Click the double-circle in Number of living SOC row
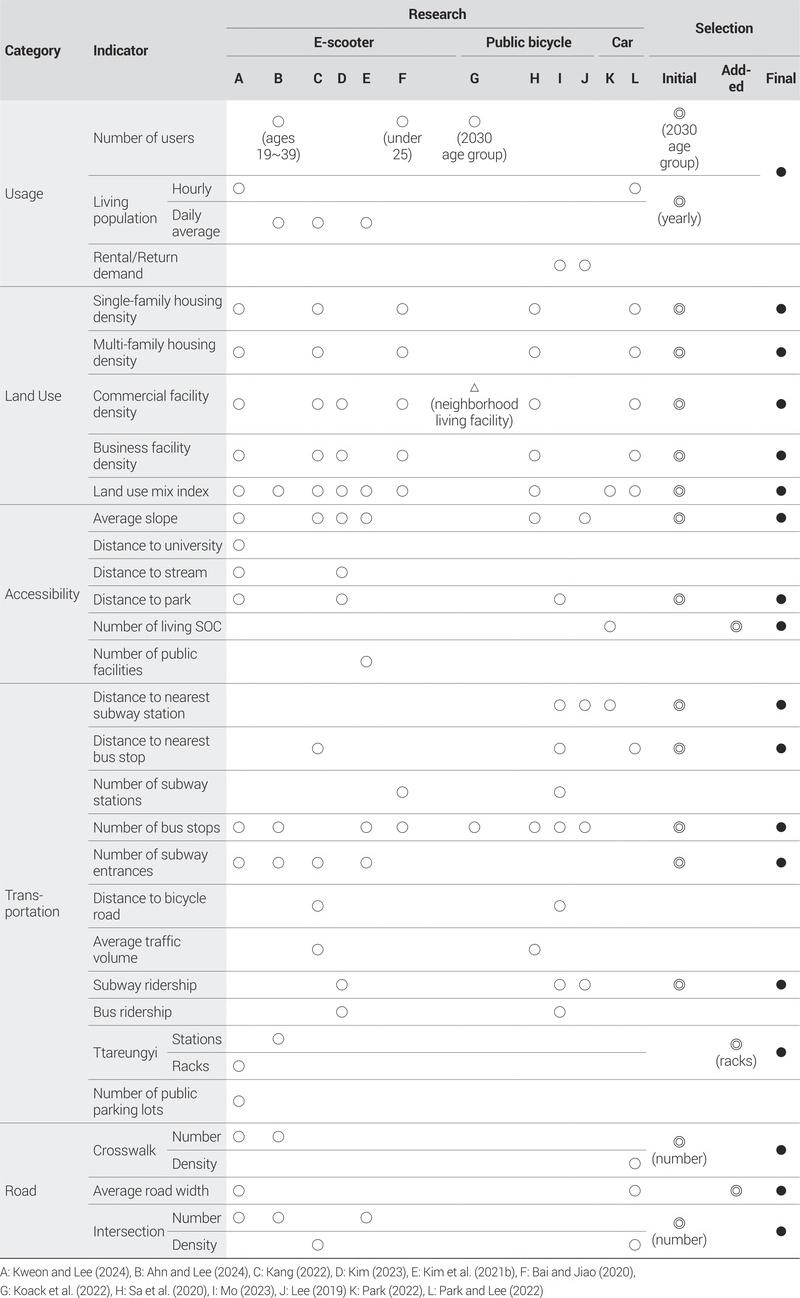Viewport: 800px width, 1298px height. click(736, 626)
